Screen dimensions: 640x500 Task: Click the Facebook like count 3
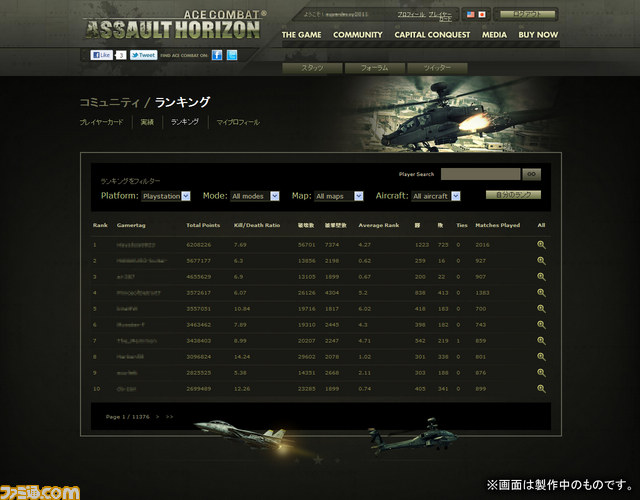click(x=121, y=55)
